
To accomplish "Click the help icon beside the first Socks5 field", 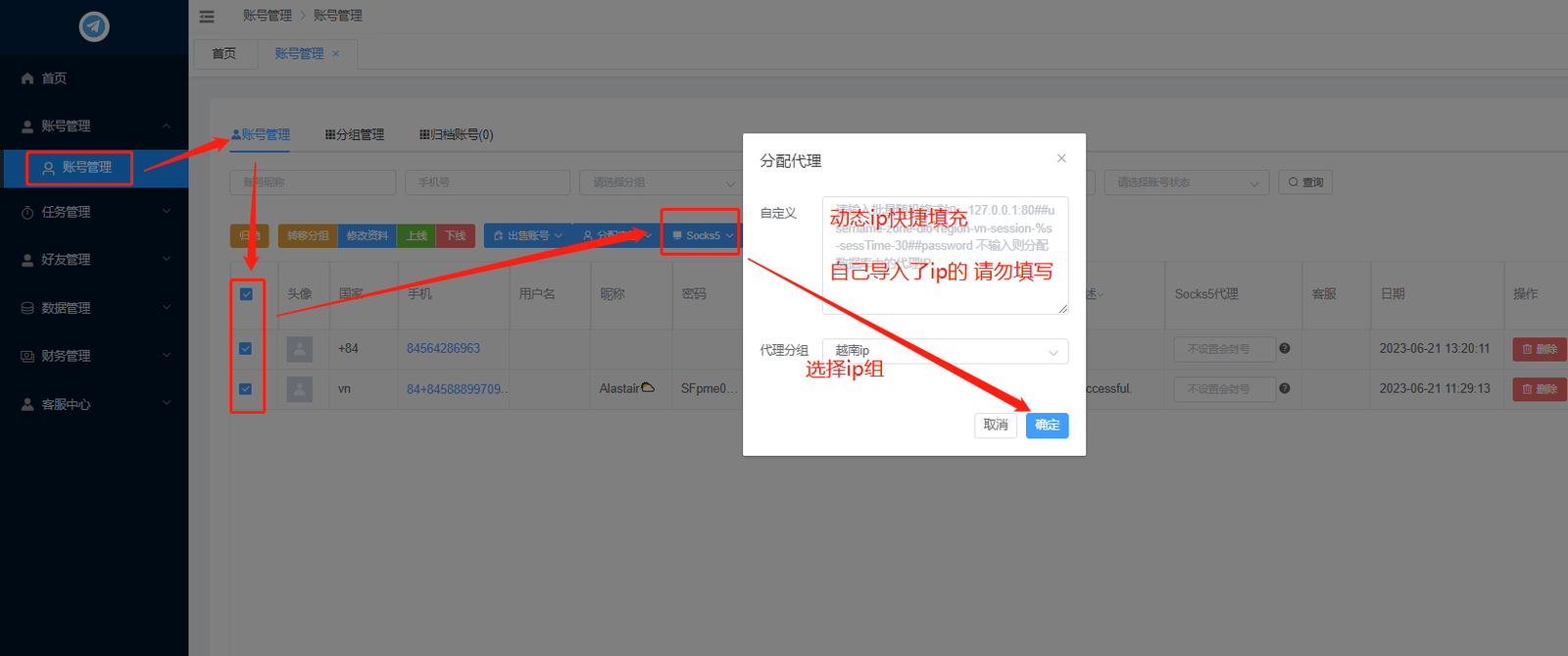I will 1285,348.
